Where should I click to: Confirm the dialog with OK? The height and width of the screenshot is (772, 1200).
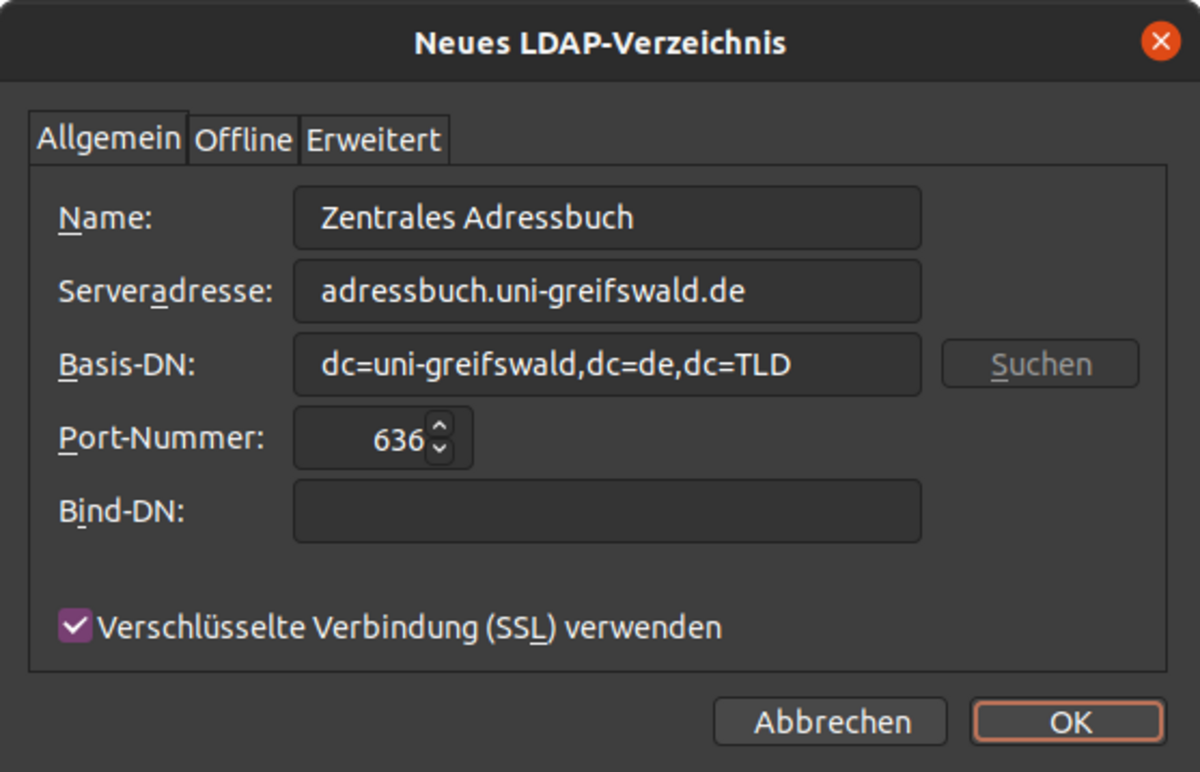coord(1068,722)
